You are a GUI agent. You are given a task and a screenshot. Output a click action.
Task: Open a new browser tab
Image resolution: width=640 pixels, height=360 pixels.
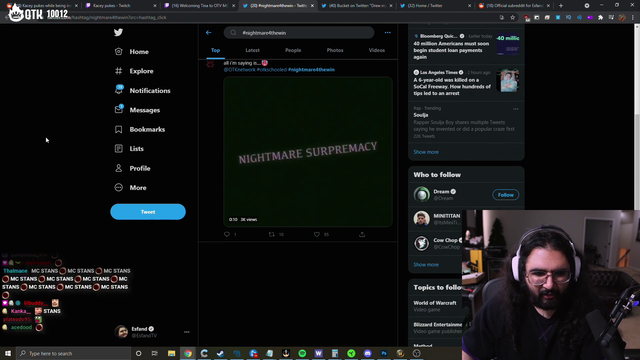[561, 6]
